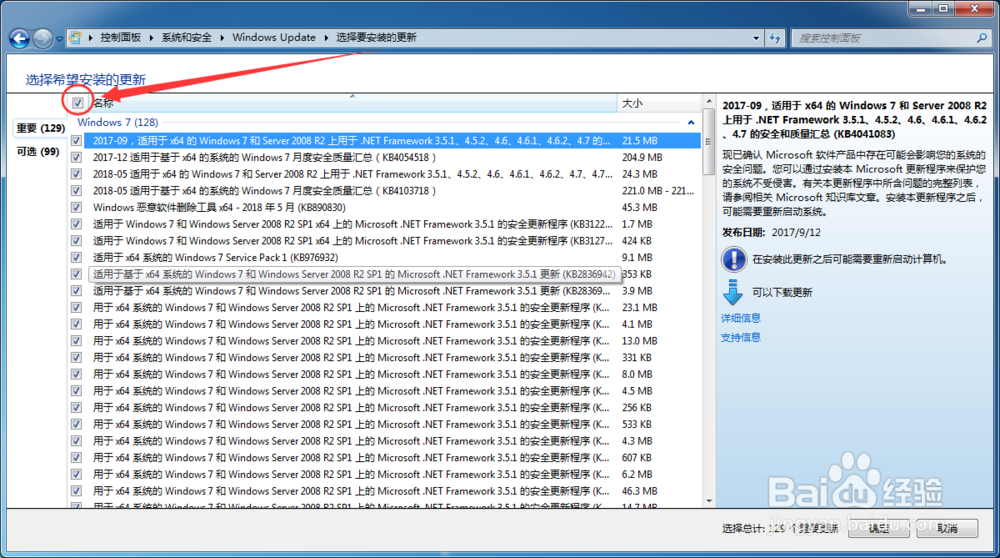Uncheck the 2017-09 .NET Framework update checkbox

coord(77,140)
